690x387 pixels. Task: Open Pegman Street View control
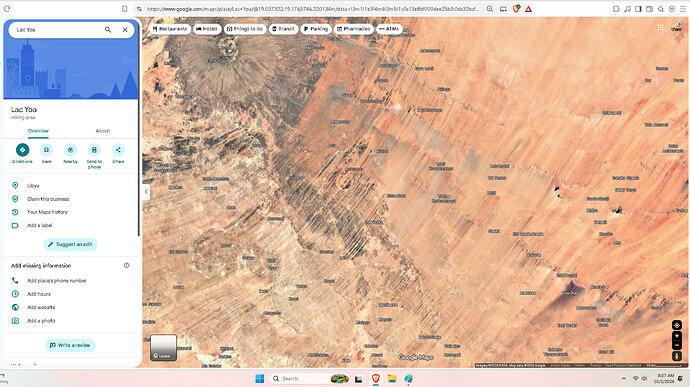[x=677, y=356]
